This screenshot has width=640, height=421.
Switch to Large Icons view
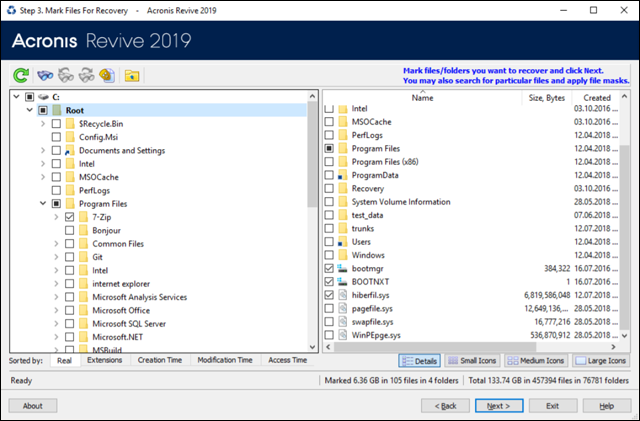601,361
